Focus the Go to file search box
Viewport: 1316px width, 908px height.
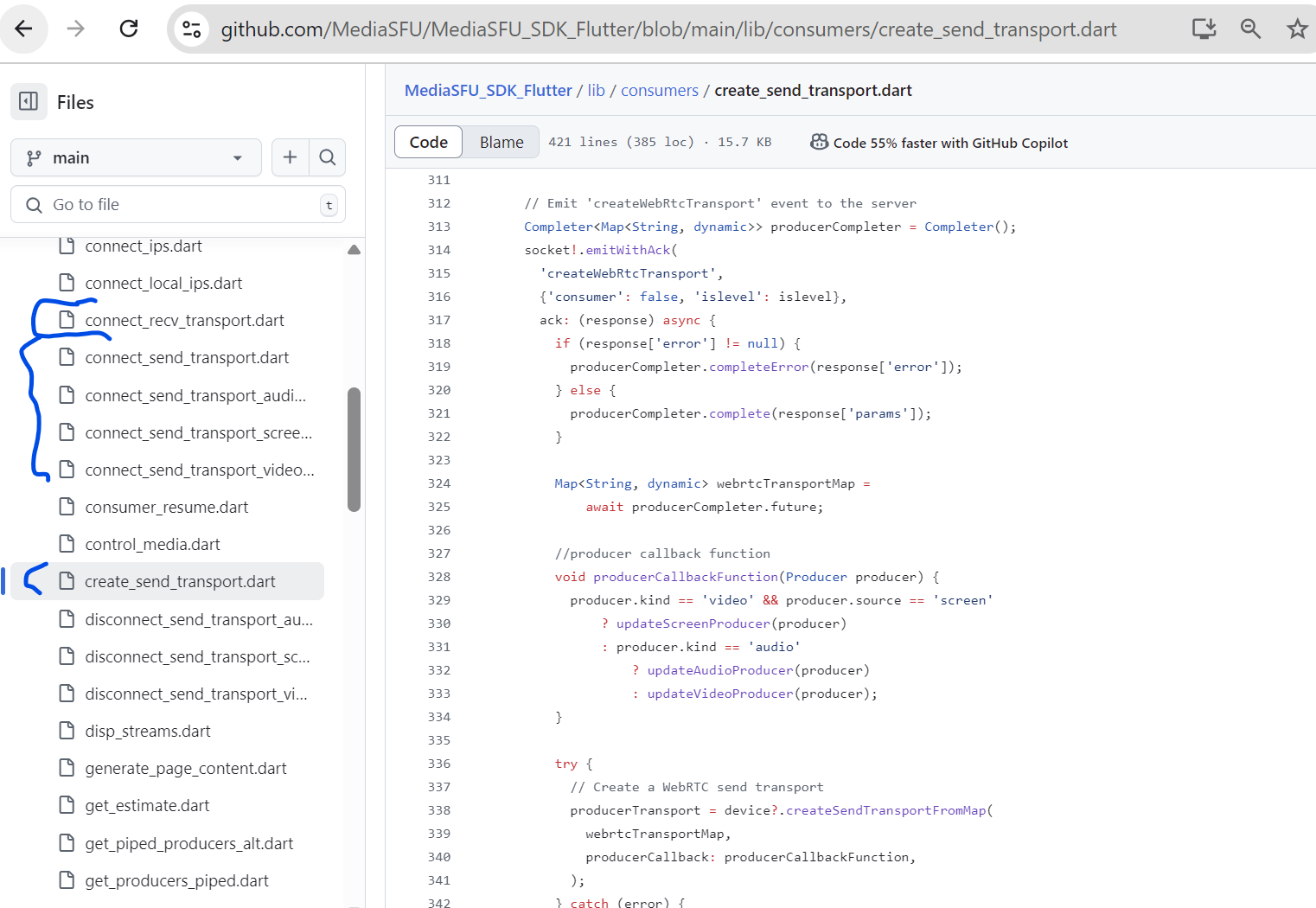point(178,205)
